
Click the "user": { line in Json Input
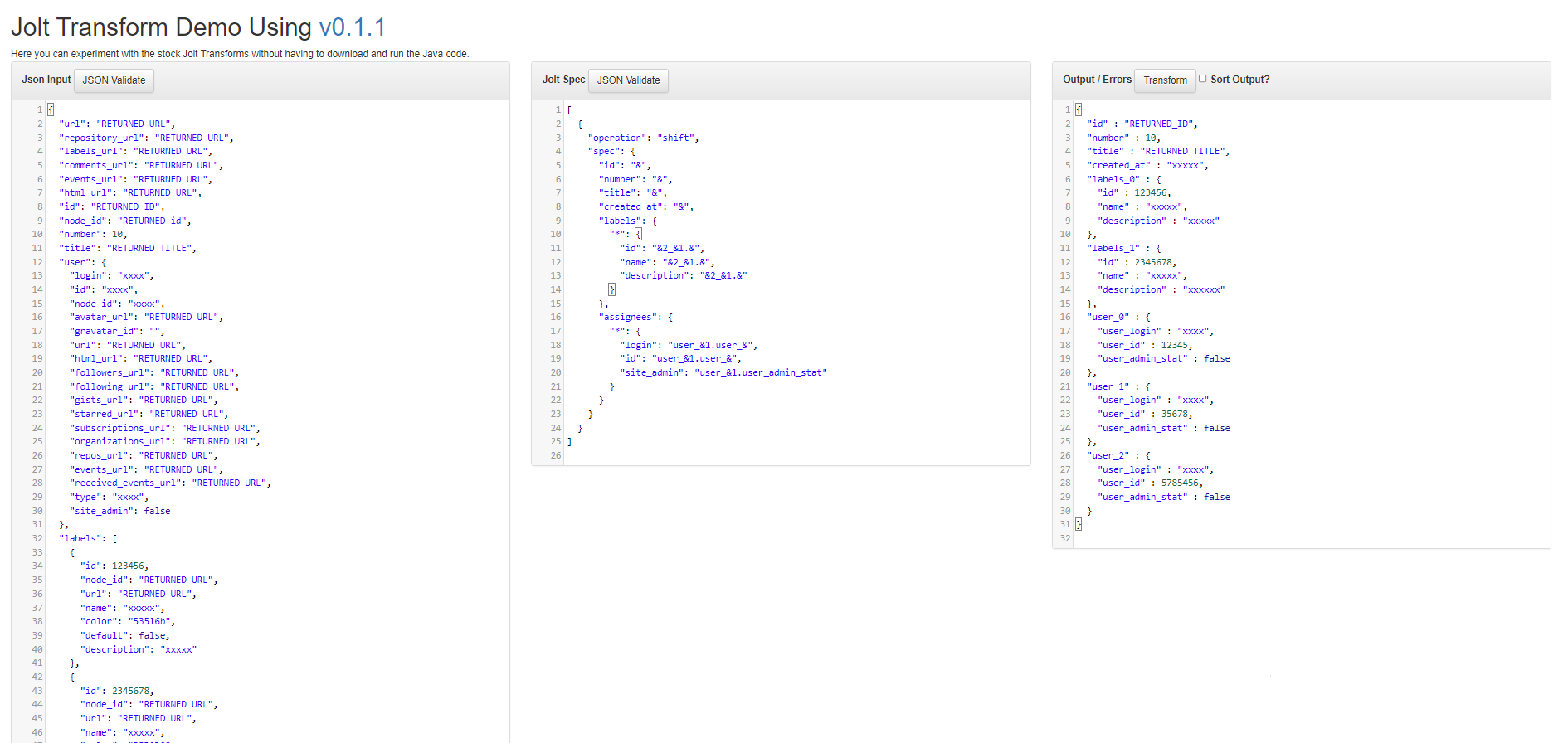[x=82, y=262]
